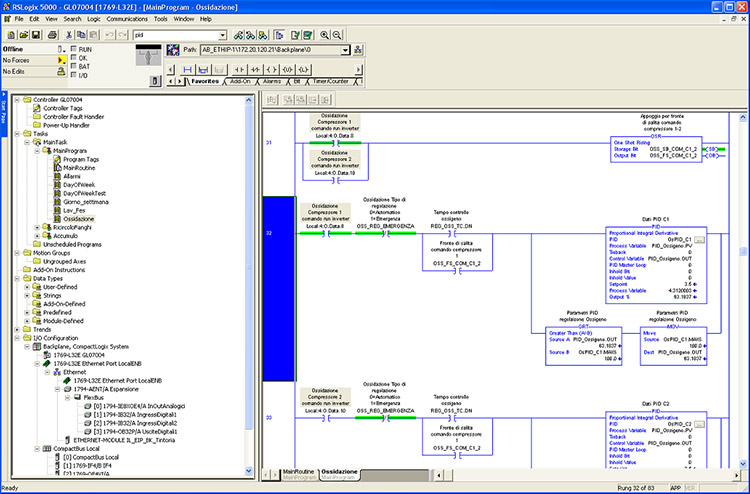
Task: Open the Offline controller status dropdown
Action: [x=61, y=49]
